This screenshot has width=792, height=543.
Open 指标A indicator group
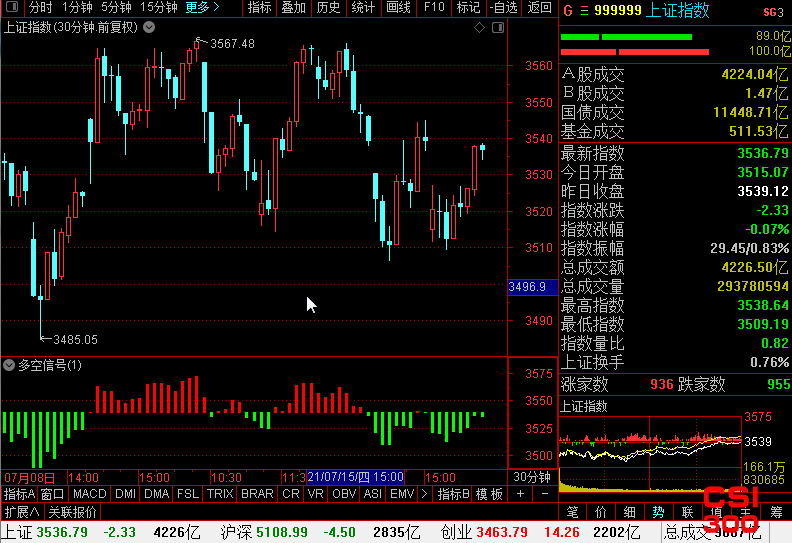point(20,493)
